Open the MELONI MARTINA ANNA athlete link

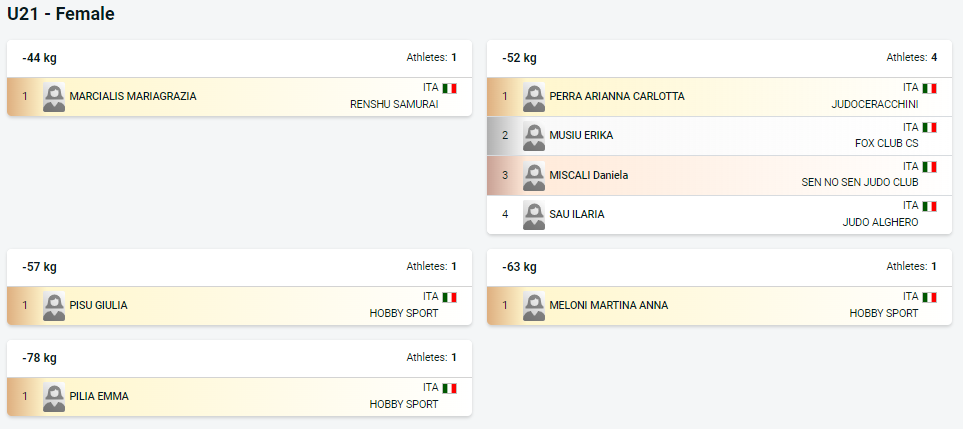tap(609, 305)
